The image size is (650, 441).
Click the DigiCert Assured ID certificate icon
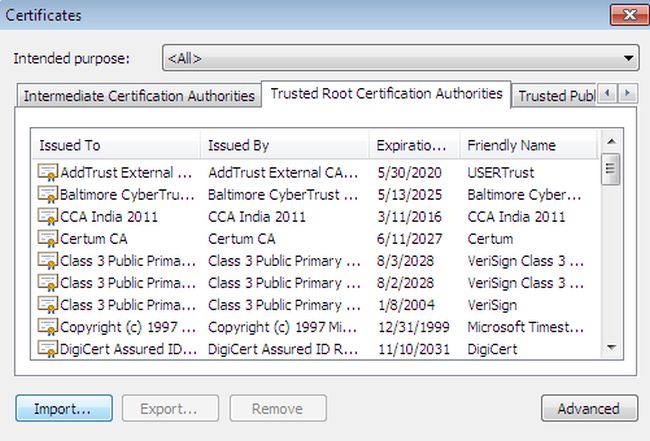click(x=48, y=349)
